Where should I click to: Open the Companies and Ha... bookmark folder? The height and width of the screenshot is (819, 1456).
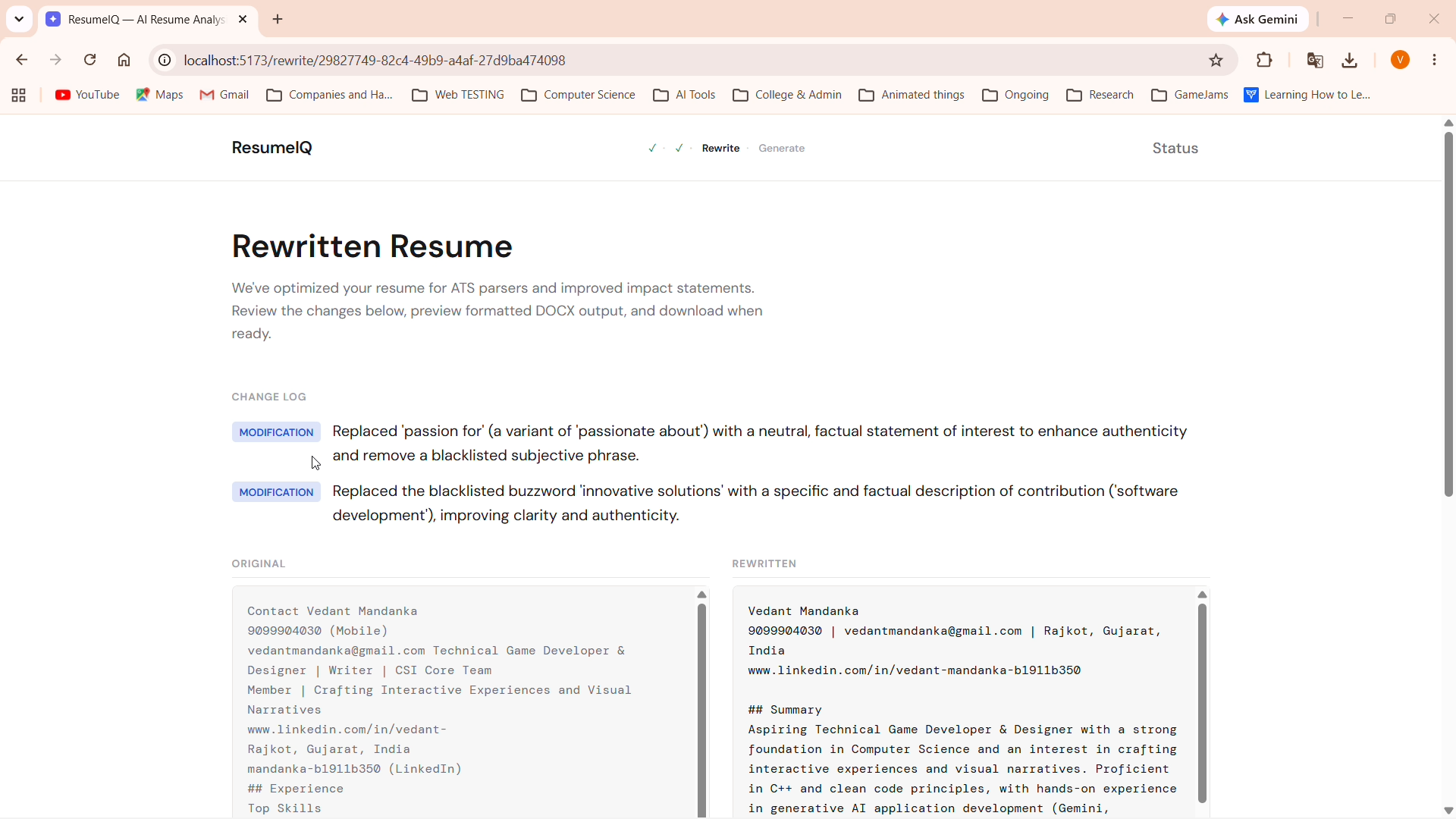coord(330,96)
